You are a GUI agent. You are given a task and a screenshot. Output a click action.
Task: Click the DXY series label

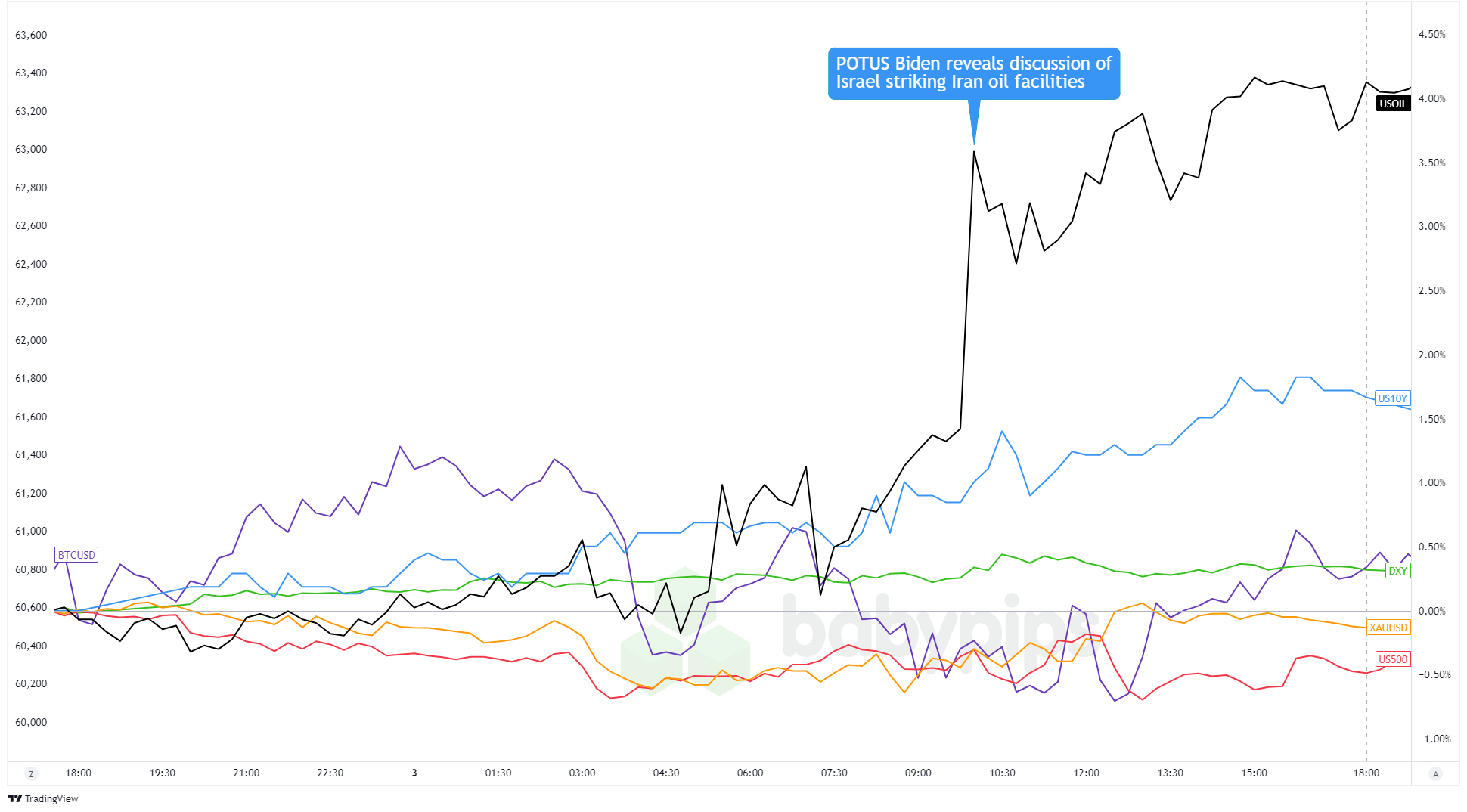coord(1397,571)
